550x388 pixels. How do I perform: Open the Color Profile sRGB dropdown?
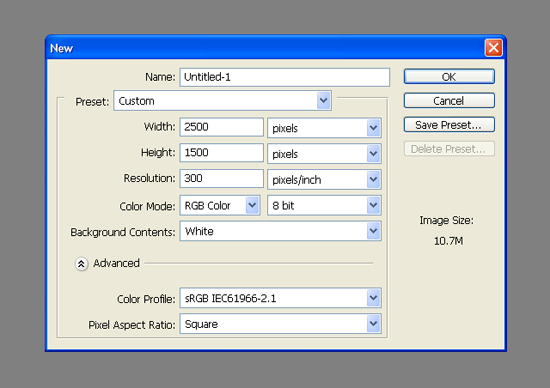coord(280,298)
